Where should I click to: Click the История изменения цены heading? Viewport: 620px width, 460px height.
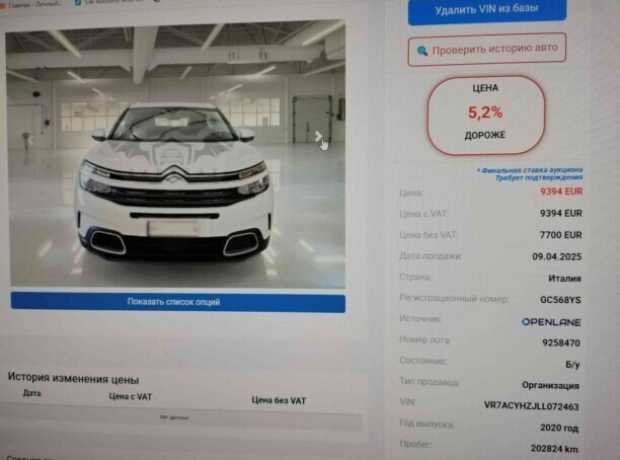click(x=74, y=379)
